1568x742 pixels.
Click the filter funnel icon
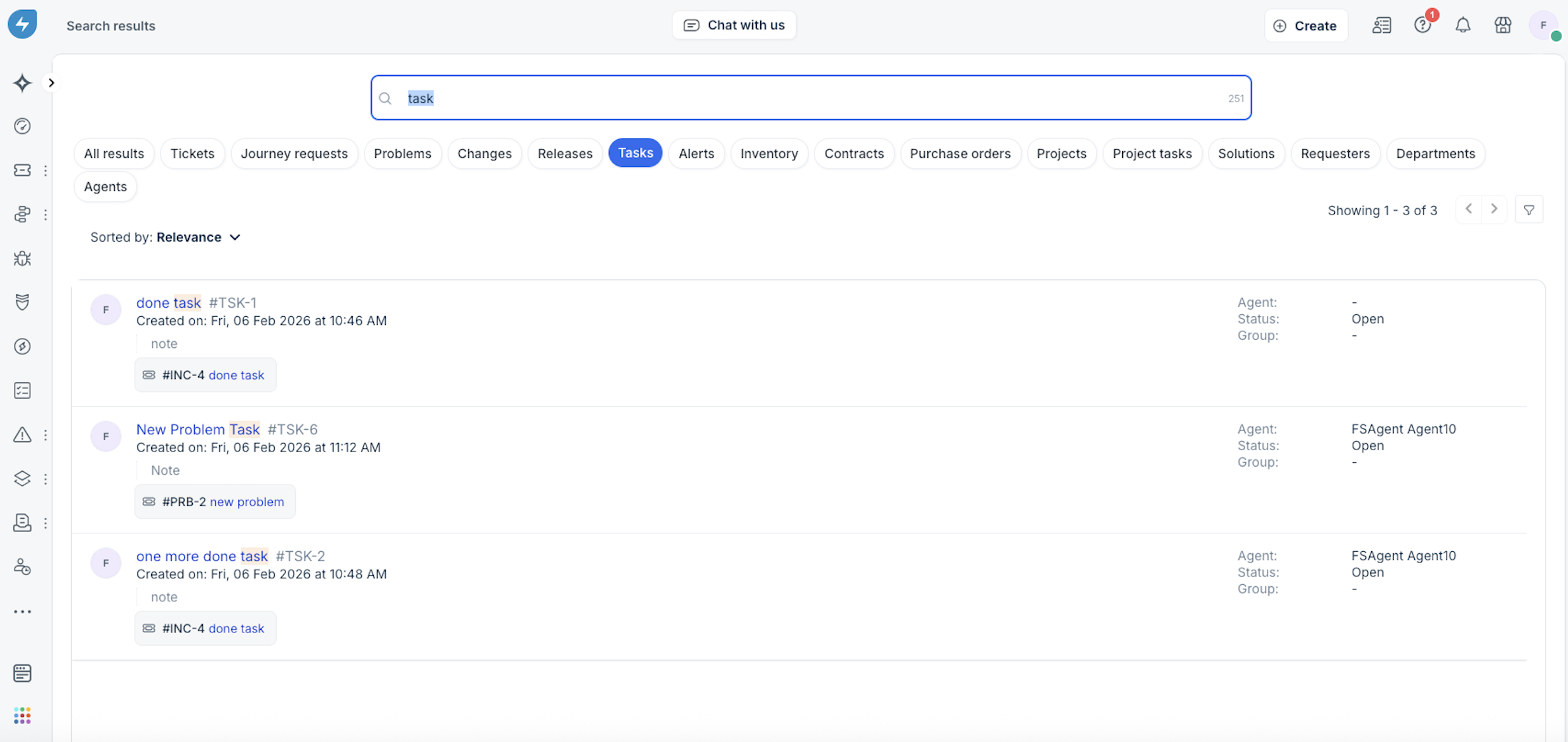pyautogui.click(x=1528, y=210)
